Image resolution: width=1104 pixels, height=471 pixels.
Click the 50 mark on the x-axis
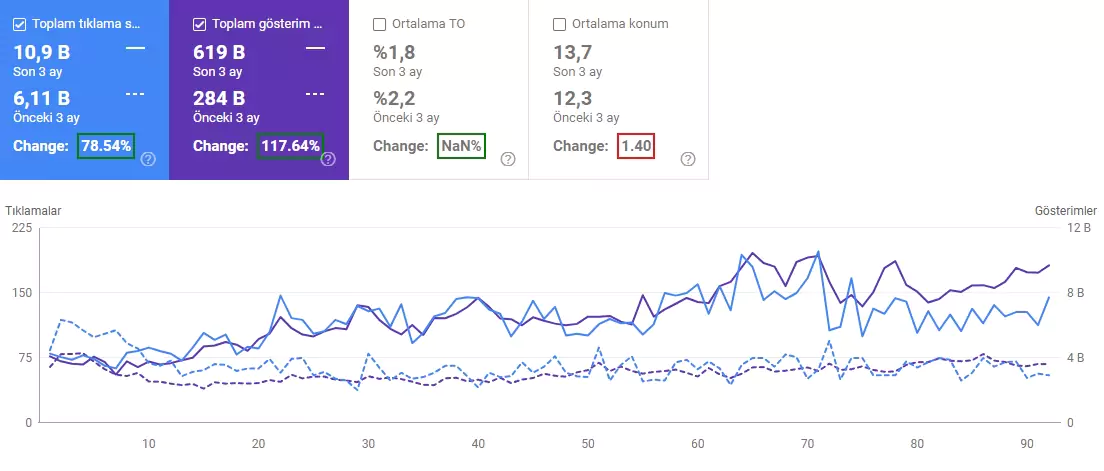click(588, 444)
